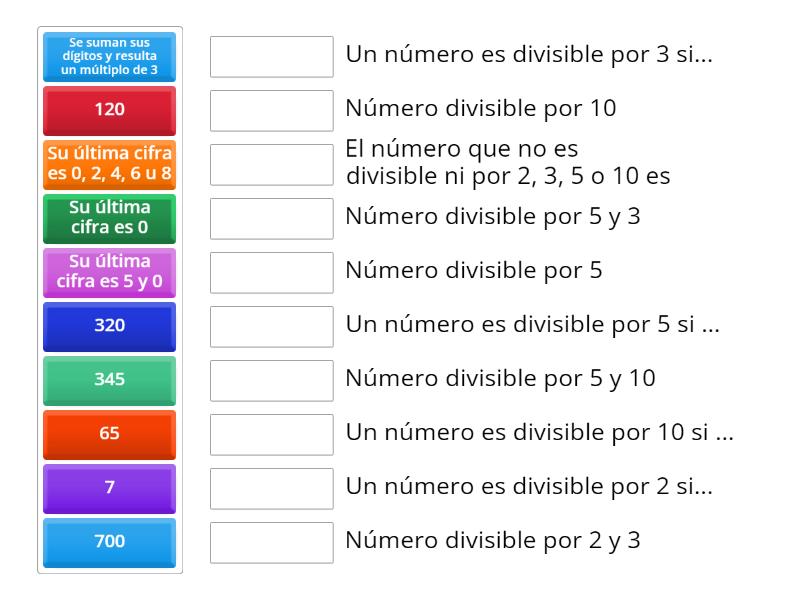The image size is (800, 600).
Task: Click the box beside 'Número divisible por 2 y 3'
Action: pos(272,543)
